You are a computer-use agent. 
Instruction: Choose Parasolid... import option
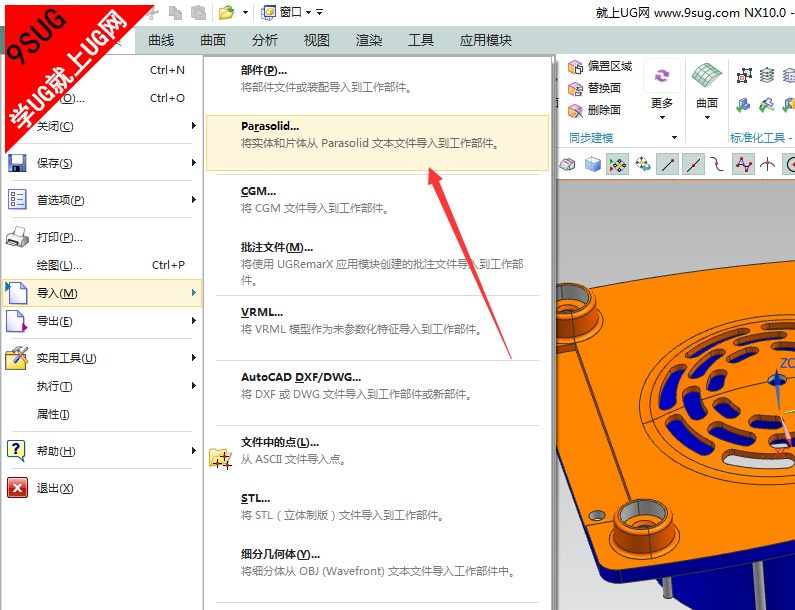pos(377,142)
